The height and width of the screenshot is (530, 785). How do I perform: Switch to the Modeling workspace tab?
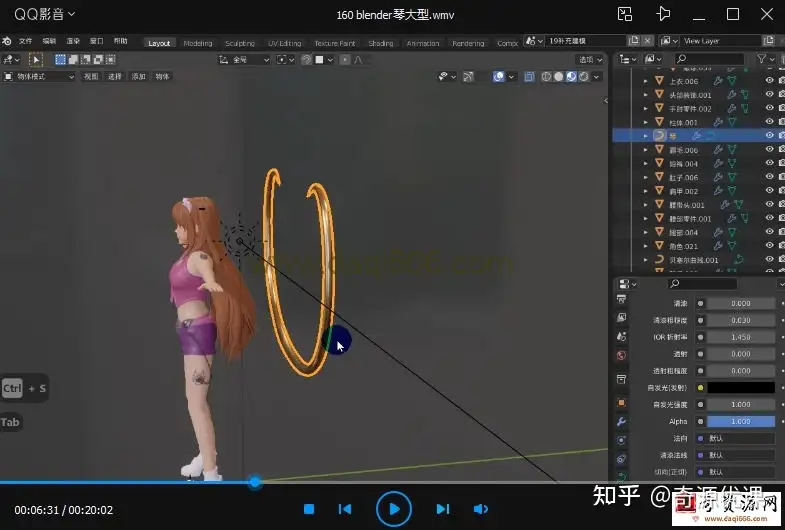pyautogui.click(x=198, y=44)
